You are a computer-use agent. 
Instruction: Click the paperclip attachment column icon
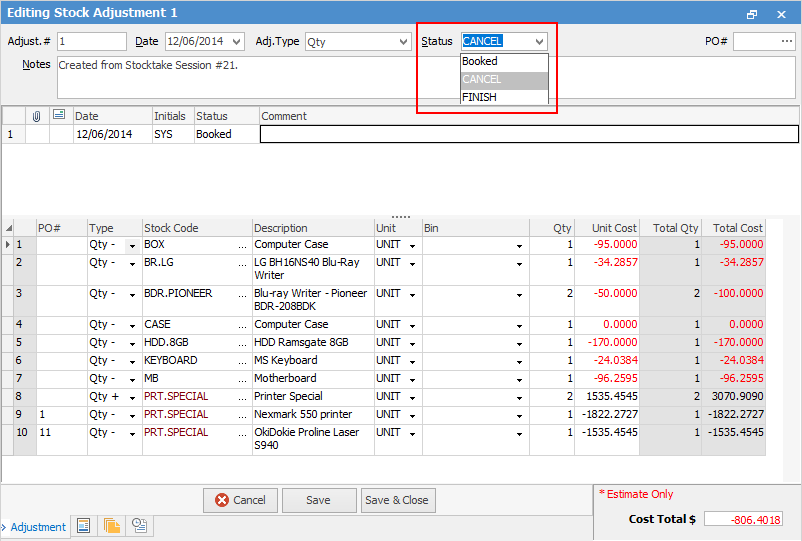point(37,116)
